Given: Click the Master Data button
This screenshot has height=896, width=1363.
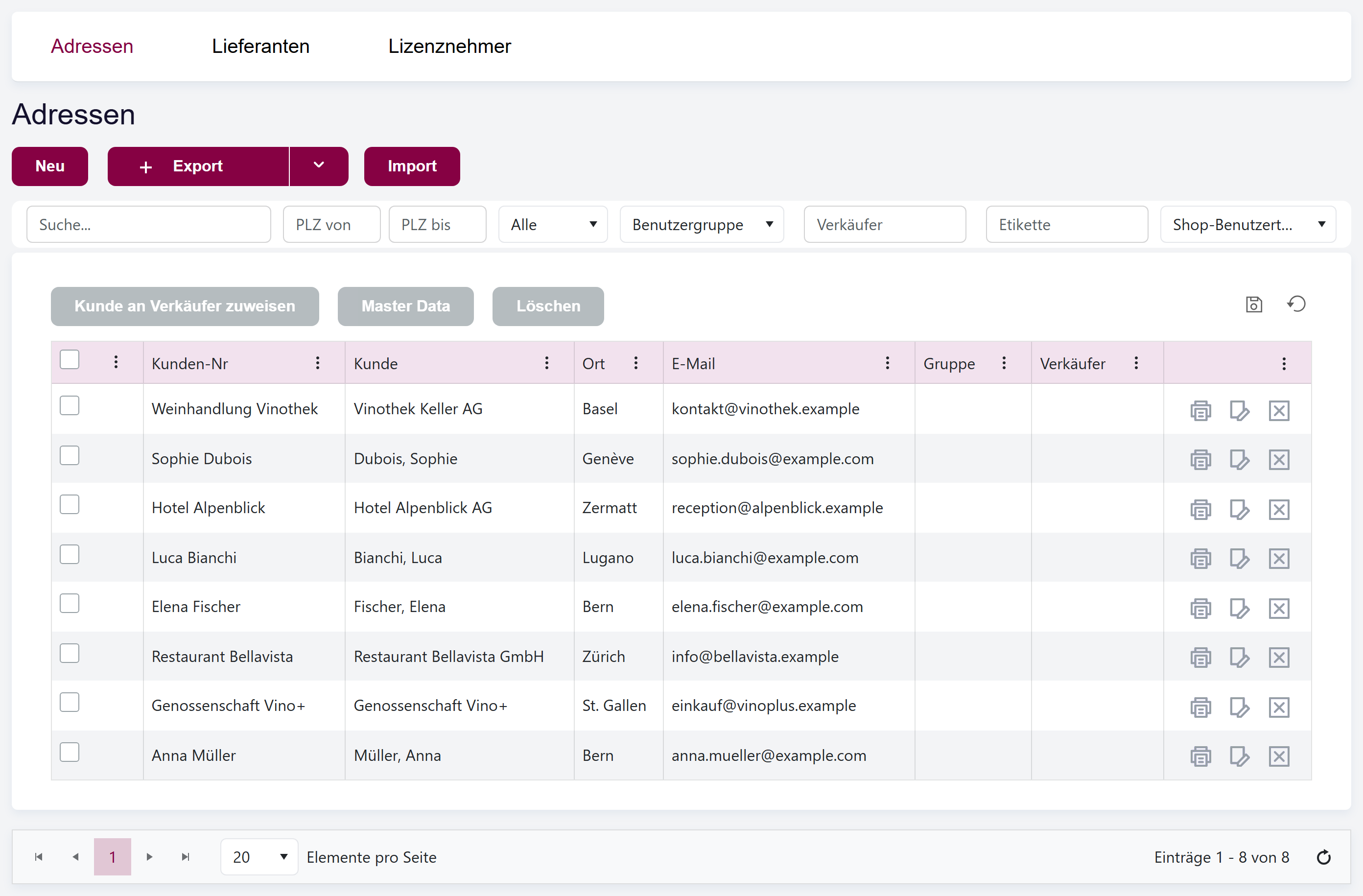Looking at the screenshot, I should click(405, 307).
